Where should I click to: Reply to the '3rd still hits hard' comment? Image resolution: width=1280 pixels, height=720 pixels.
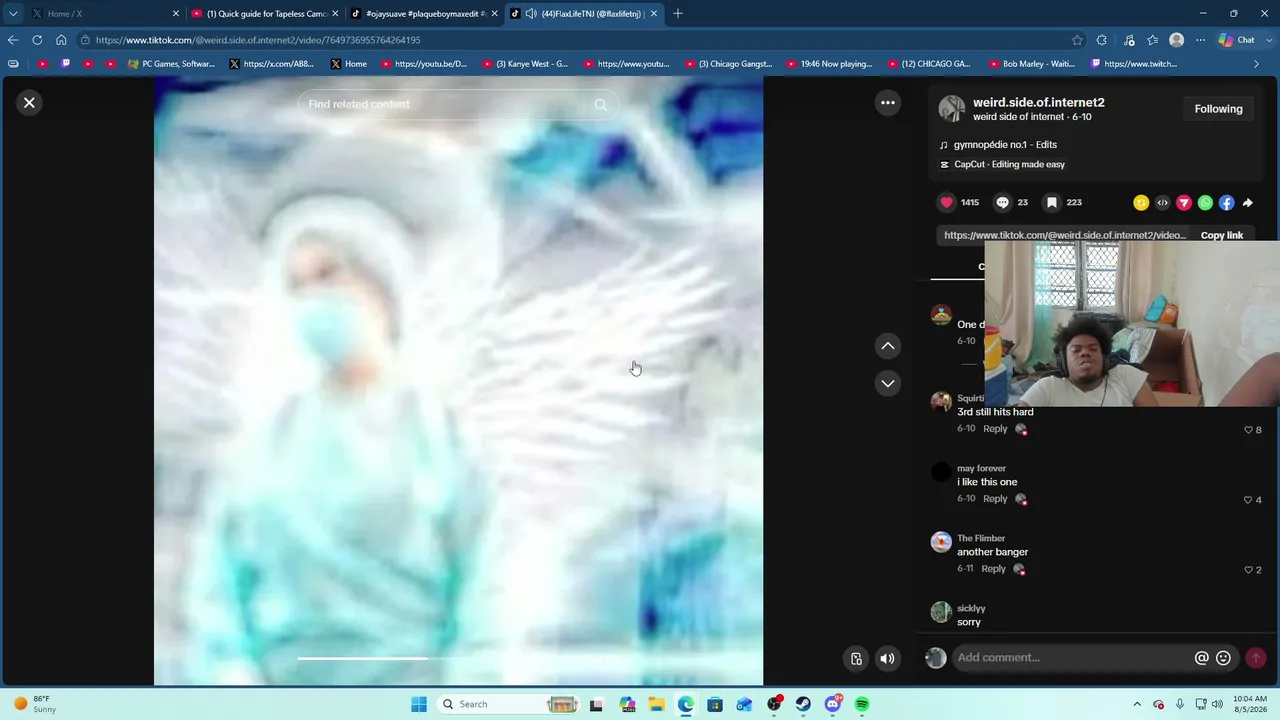pos(995,429)
